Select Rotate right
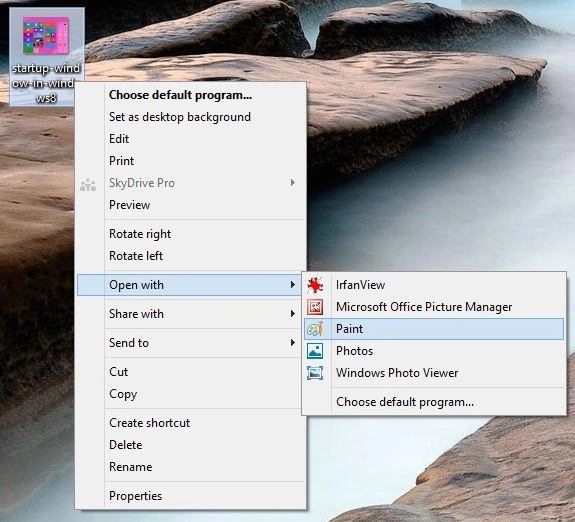 pos(190,234)
